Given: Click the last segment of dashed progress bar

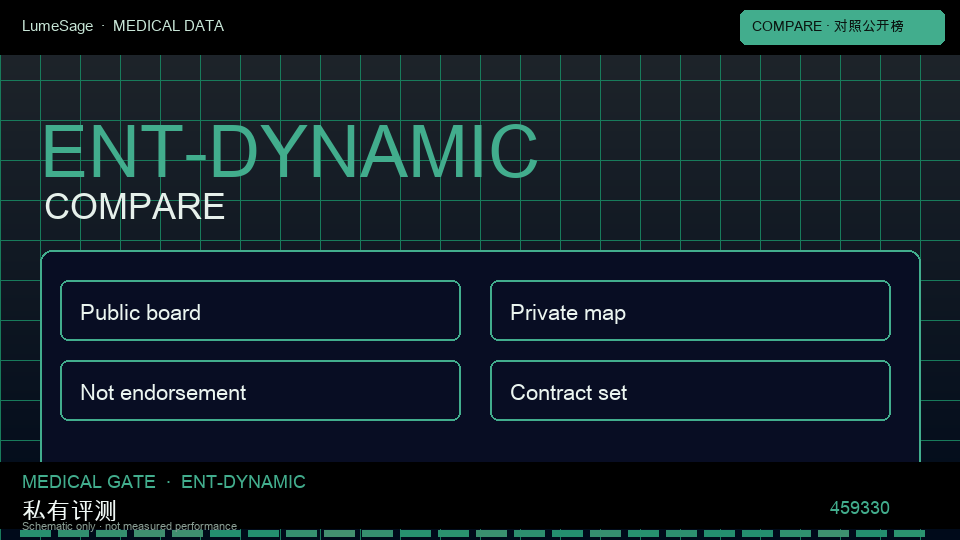Looking at the screenshot, I should point(909,534).
